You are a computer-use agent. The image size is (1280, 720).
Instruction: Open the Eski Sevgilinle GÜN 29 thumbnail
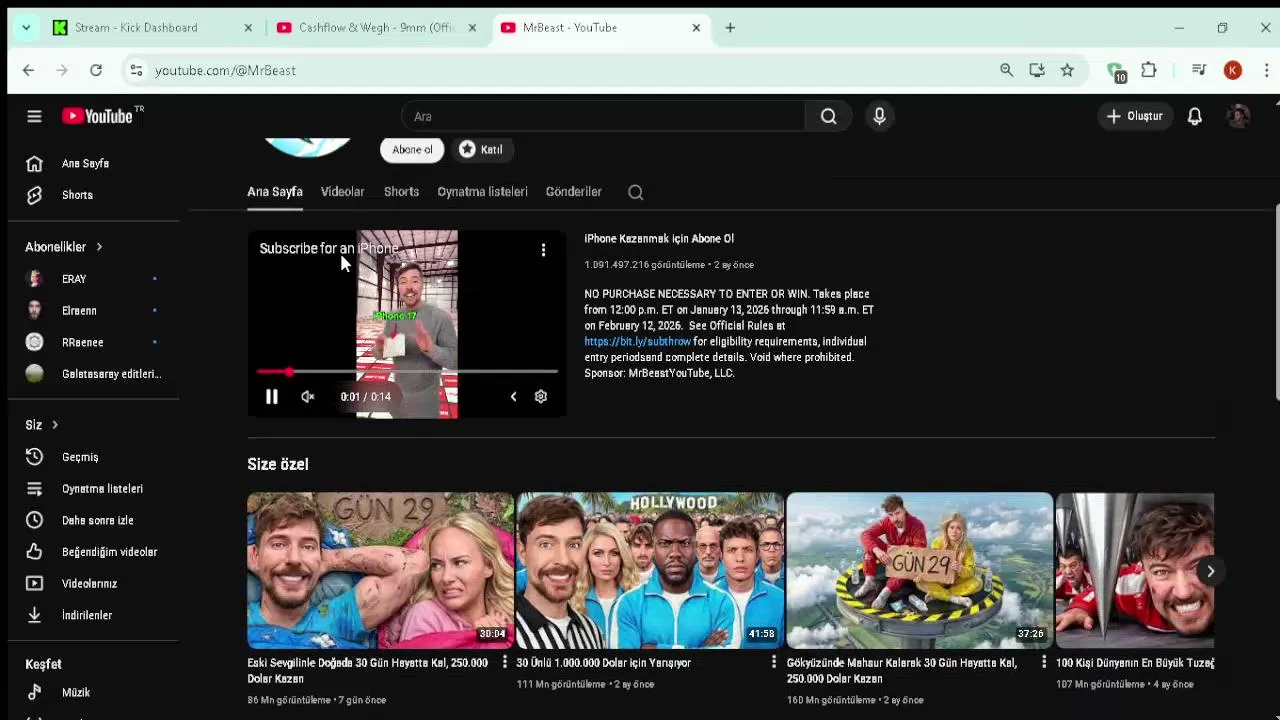(x=380, y=570)
